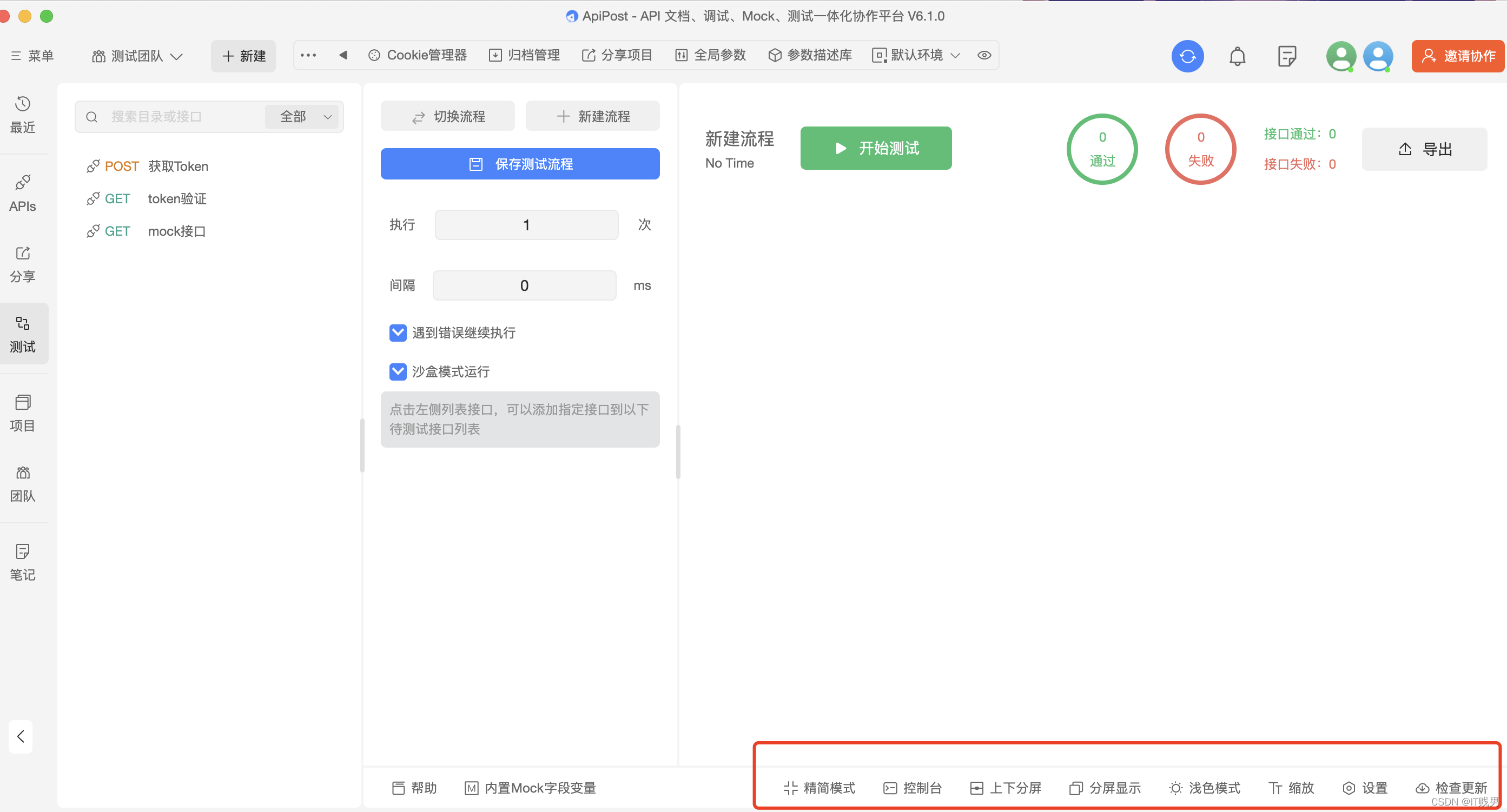Open the 控制台 console panel

[x=911, y=788]
